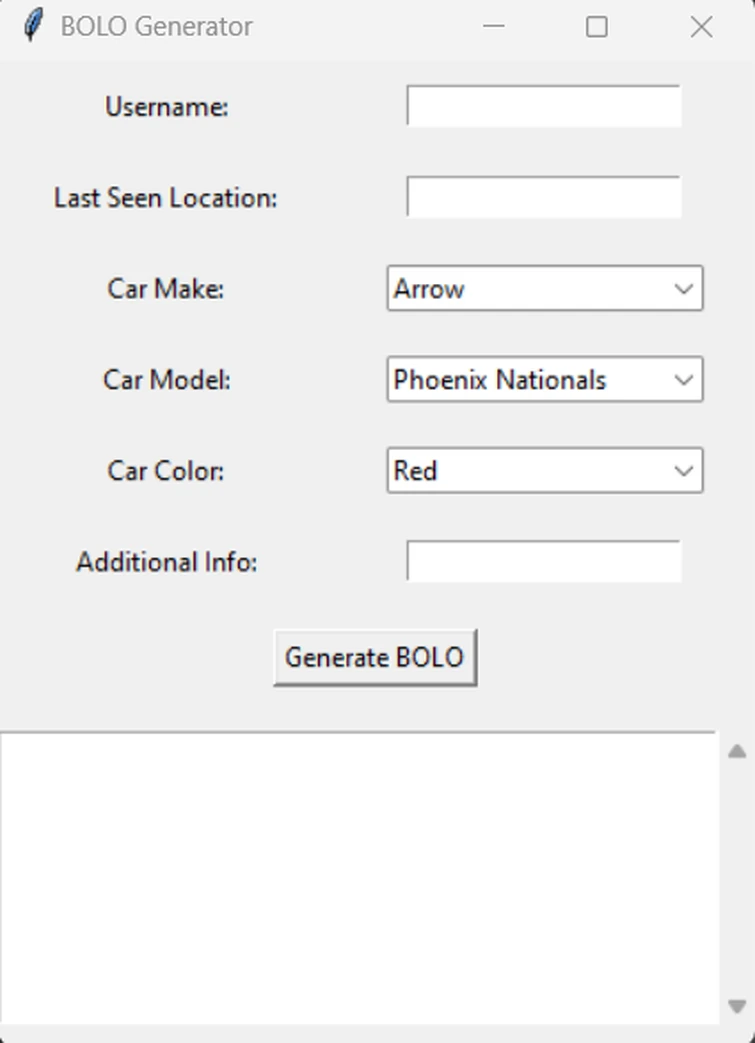Screen dimensions: 755x1043
Task: Click the Generate BOLO button
Action: 373,657
